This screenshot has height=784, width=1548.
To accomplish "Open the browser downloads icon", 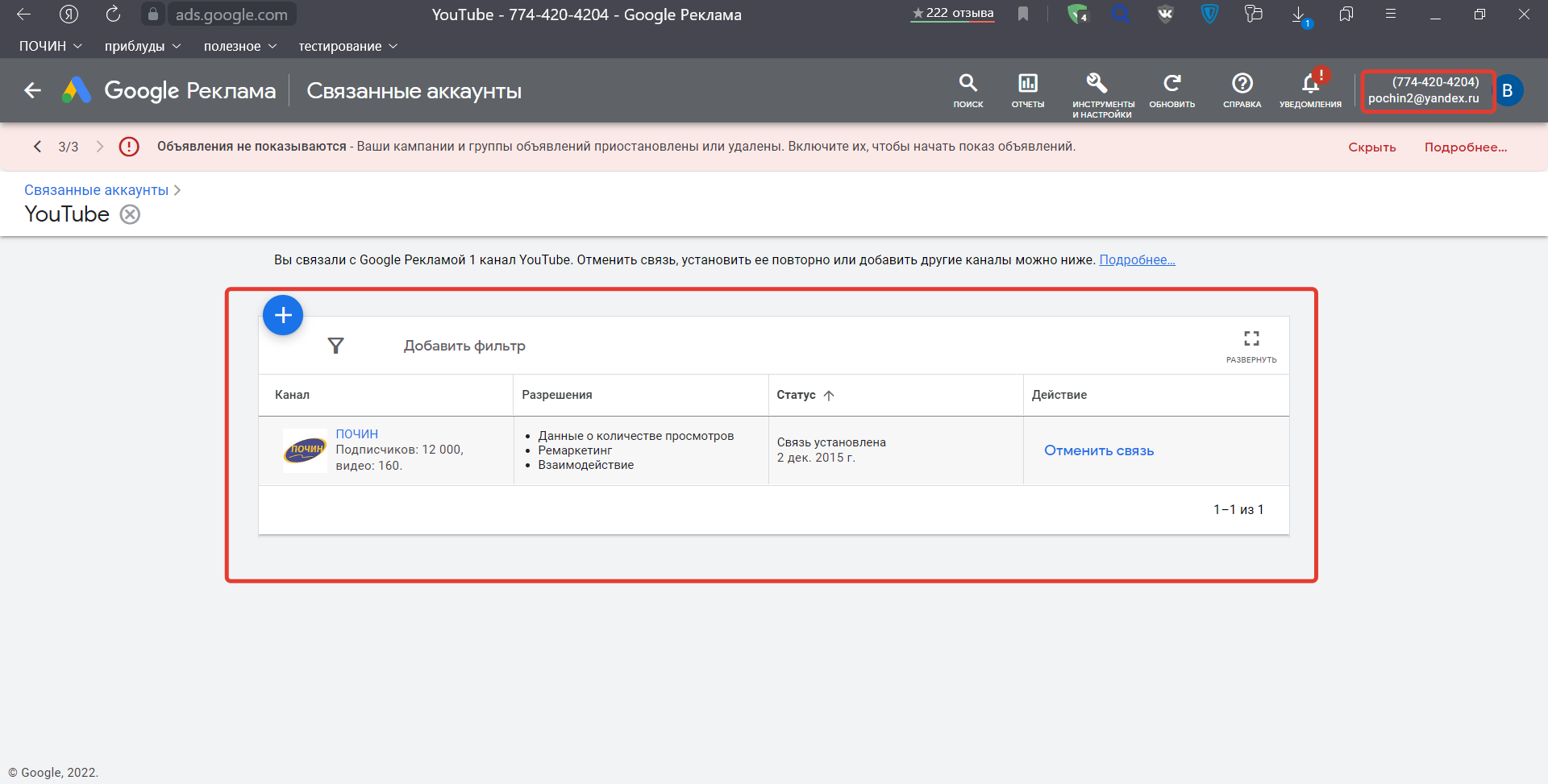I will pyautogui.click(x=1300, y=15).
